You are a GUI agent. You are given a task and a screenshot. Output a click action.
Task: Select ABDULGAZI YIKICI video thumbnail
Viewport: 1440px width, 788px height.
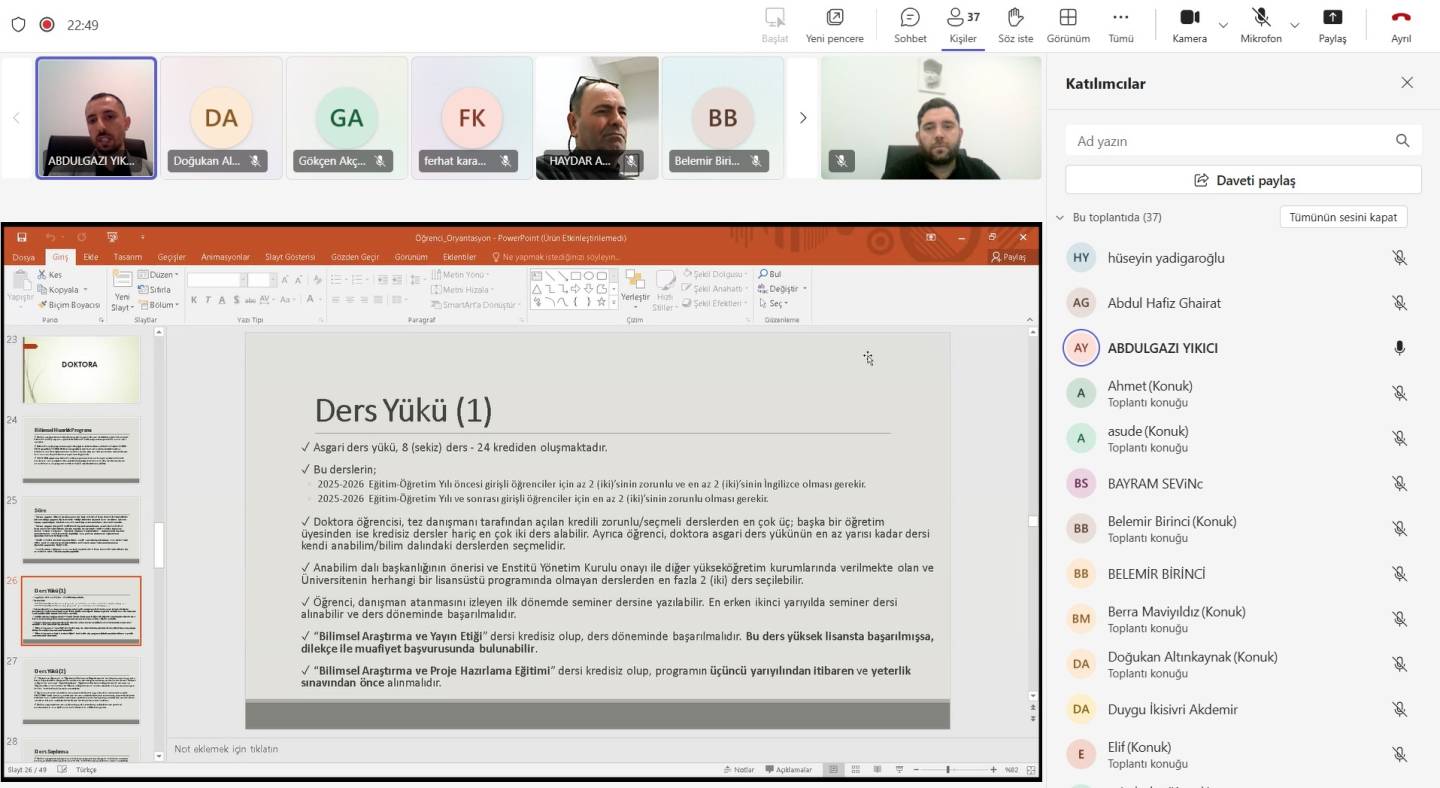pos(97,117)
